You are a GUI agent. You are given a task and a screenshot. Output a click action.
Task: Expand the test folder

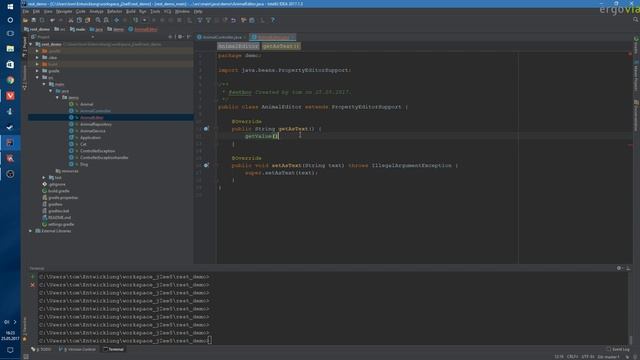44,178
